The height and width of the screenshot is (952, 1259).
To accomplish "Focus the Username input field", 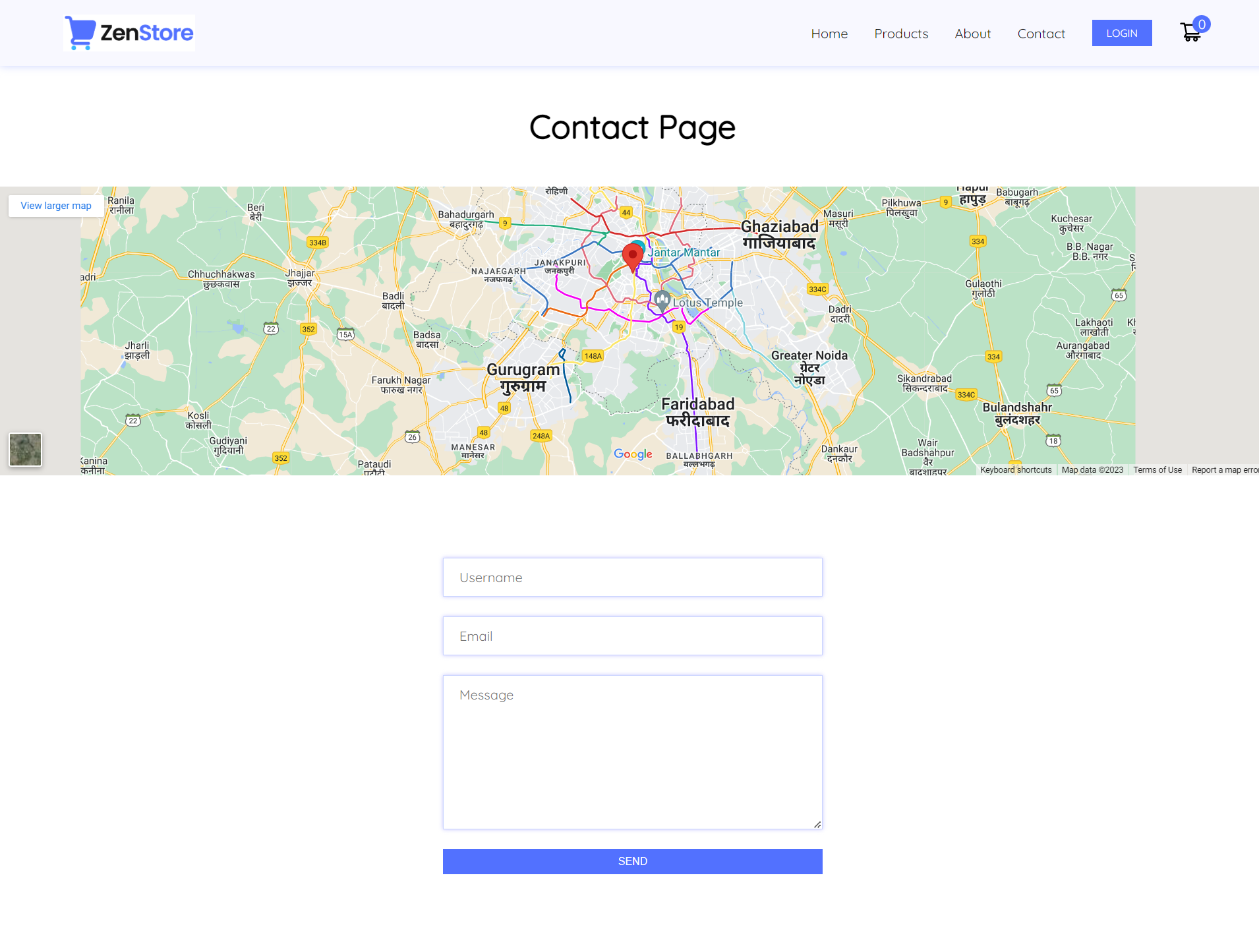I will click(633, 578).
